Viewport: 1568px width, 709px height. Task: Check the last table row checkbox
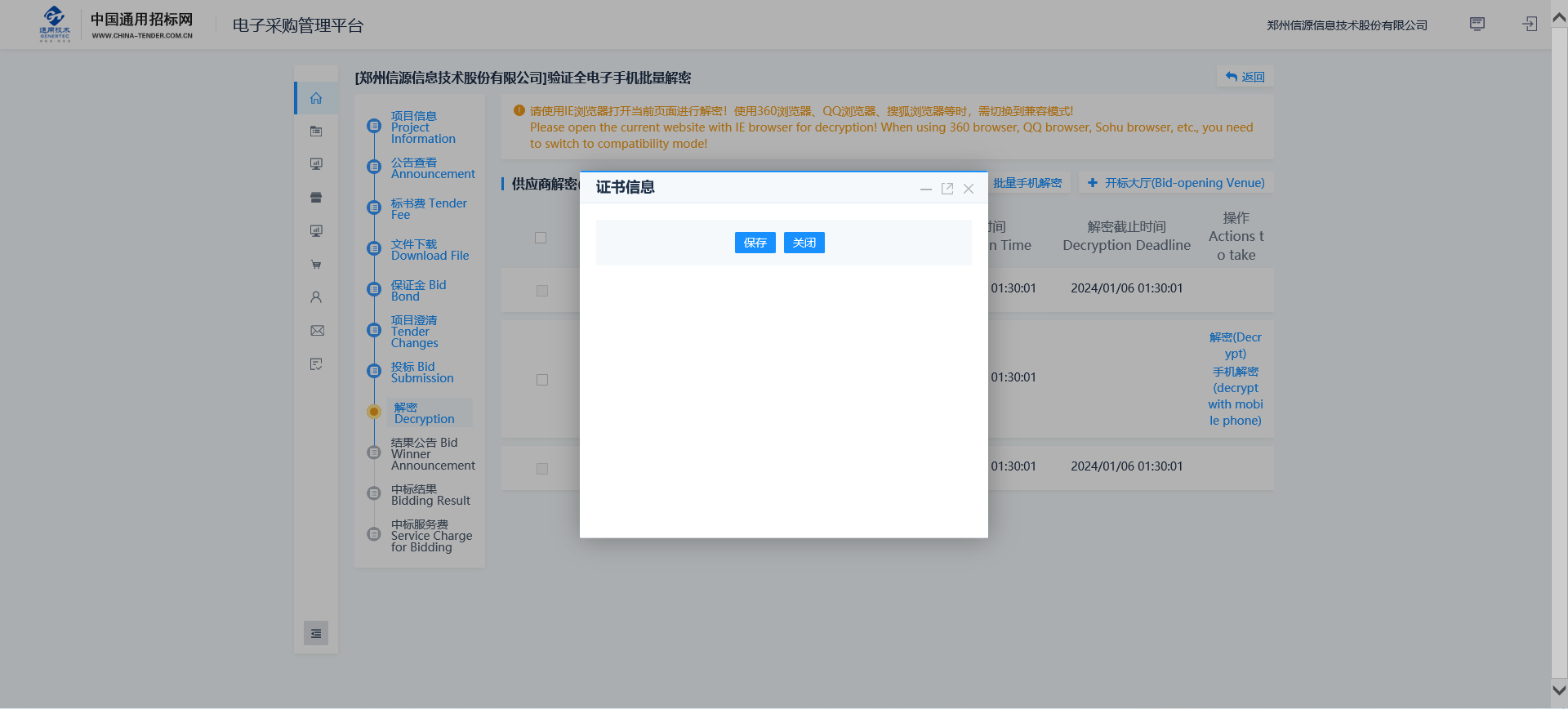pyautogui.click(x=542, y=469)
